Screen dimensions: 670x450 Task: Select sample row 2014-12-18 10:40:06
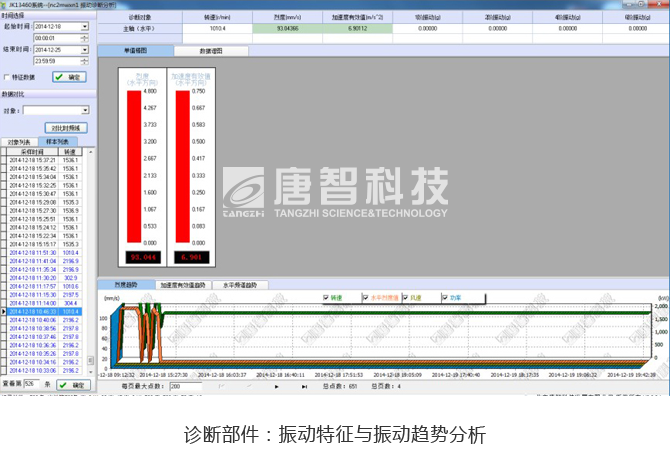click(x=44, y=320)
